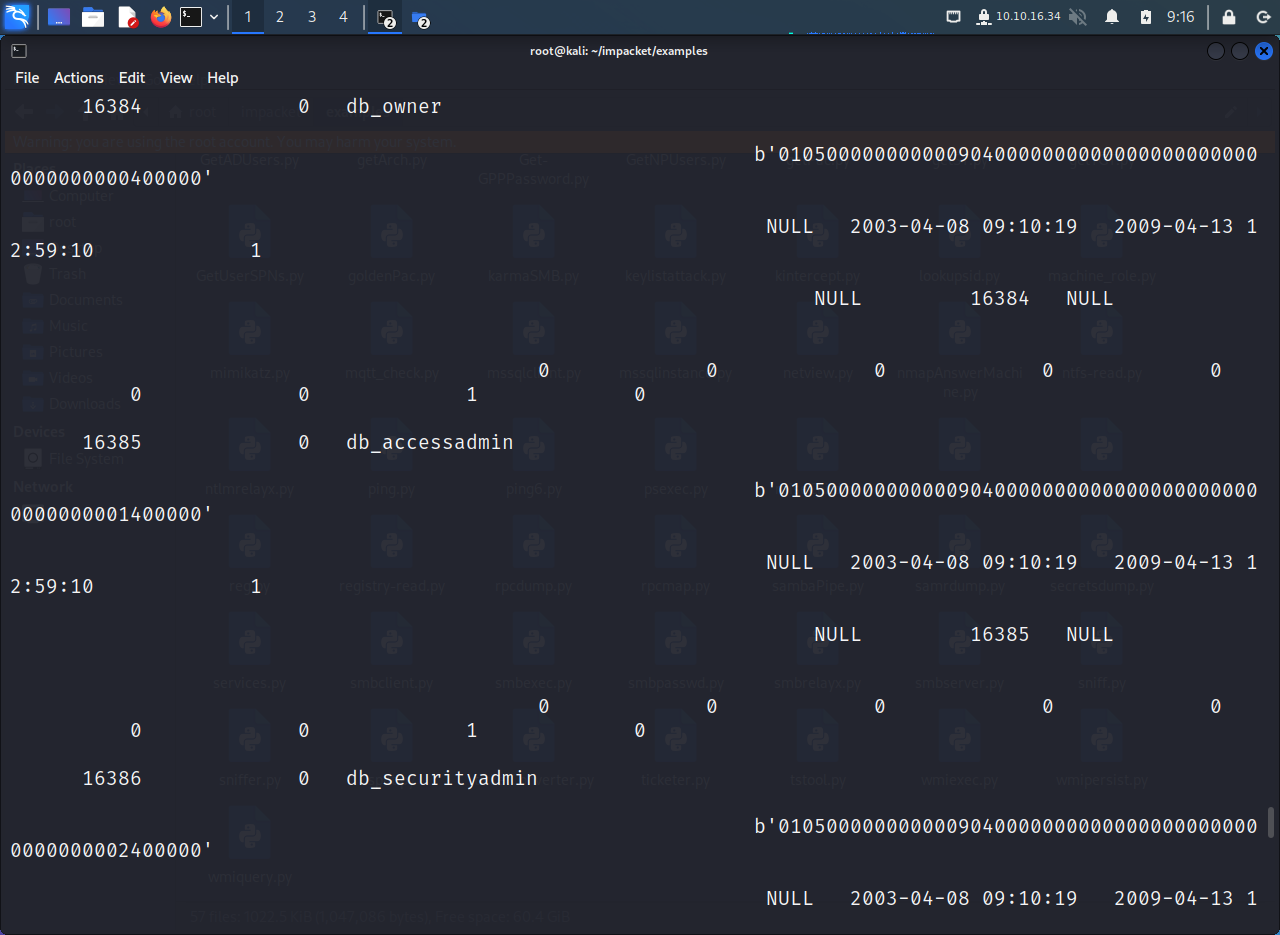Select the terminal windows taskbar group
1280x935 pixels.
tap(386, 18)
